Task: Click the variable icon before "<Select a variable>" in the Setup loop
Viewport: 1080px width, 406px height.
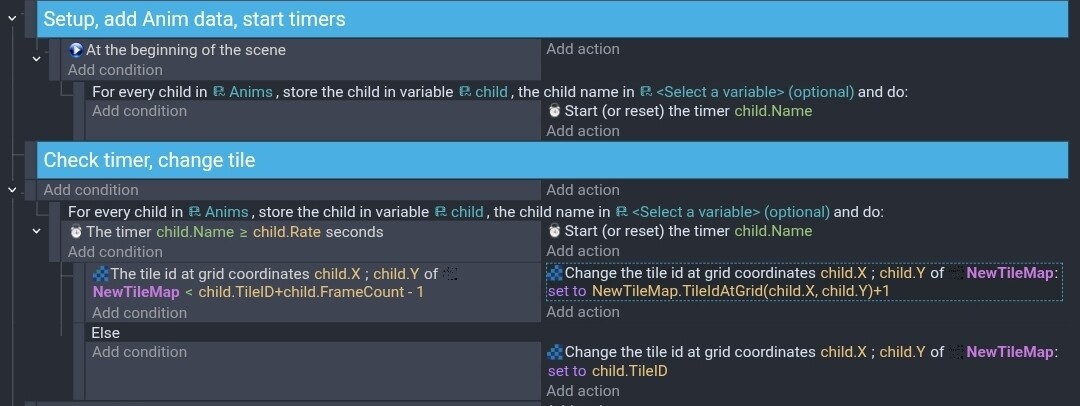Action: pyautogui.click(x=646, y=91)
